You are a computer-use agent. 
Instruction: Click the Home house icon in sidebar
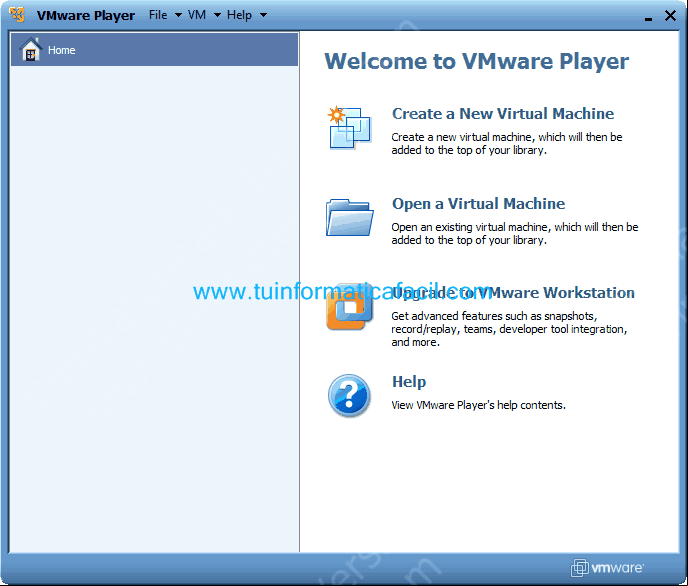(x=31, y=50)
